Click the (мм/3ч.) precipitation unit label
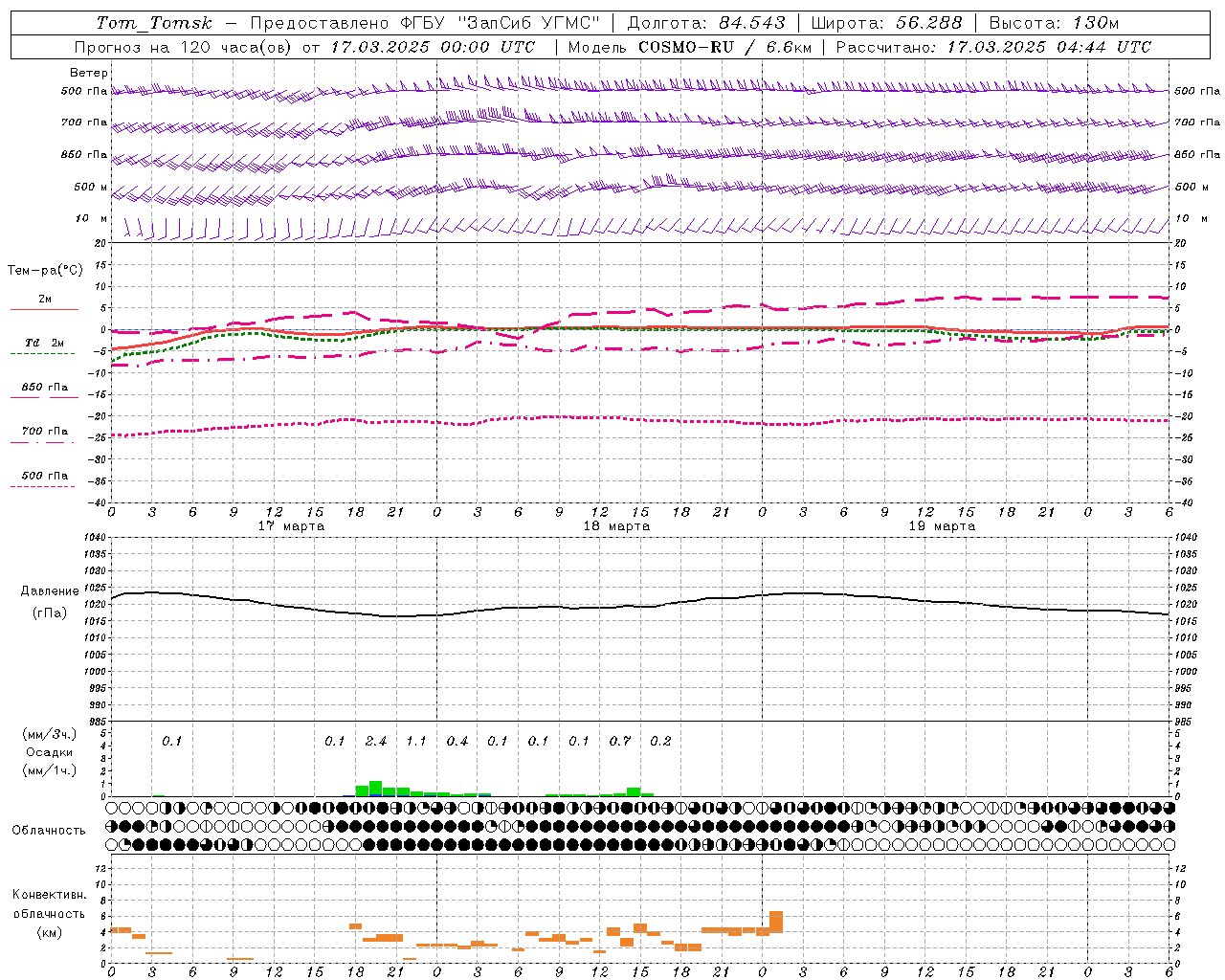The image size is (1225, 980). (50, 734)
